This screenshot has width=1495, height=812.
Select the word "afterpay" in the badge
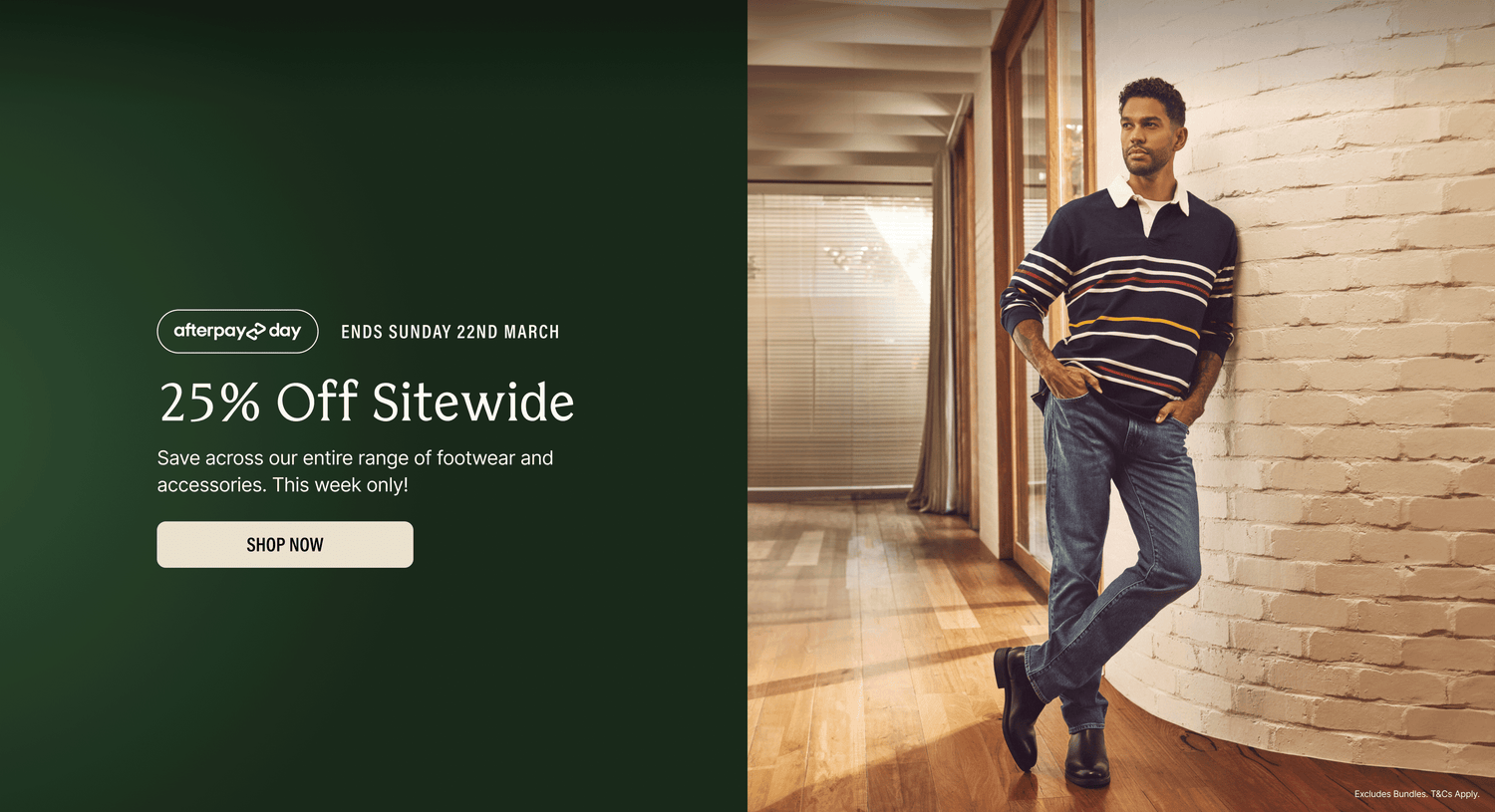click(x=209, y=332)
